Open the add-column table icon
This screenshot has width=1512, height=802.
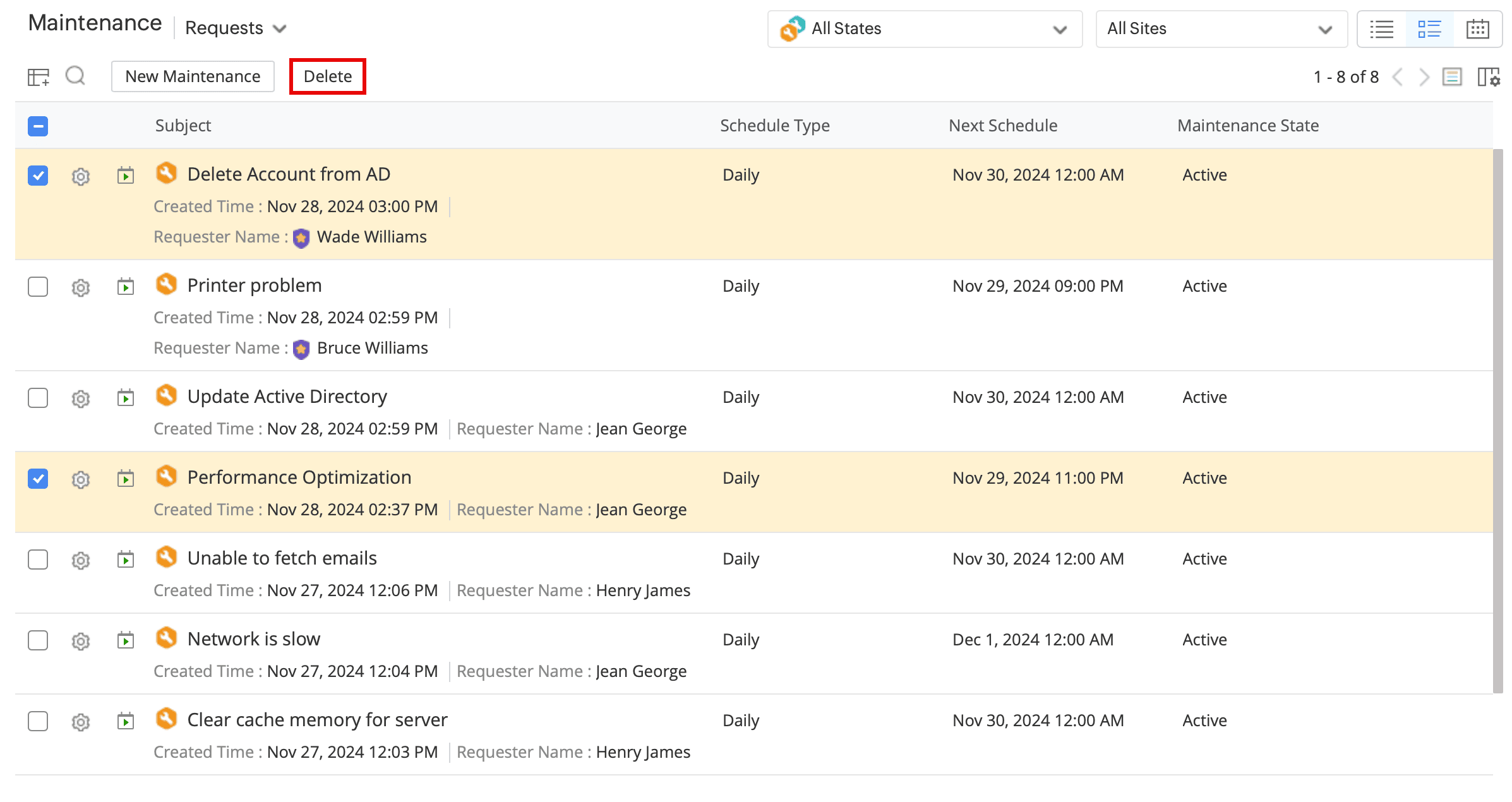point(38,77)
